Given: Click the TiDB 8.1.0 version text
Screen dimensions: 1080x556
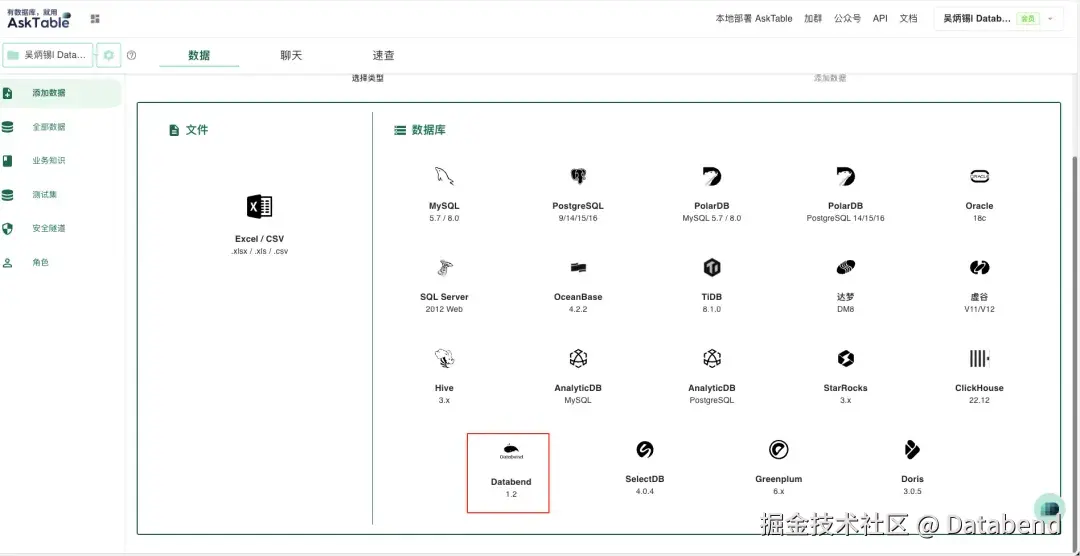Looking at the screenshot, I should [712, 309].
